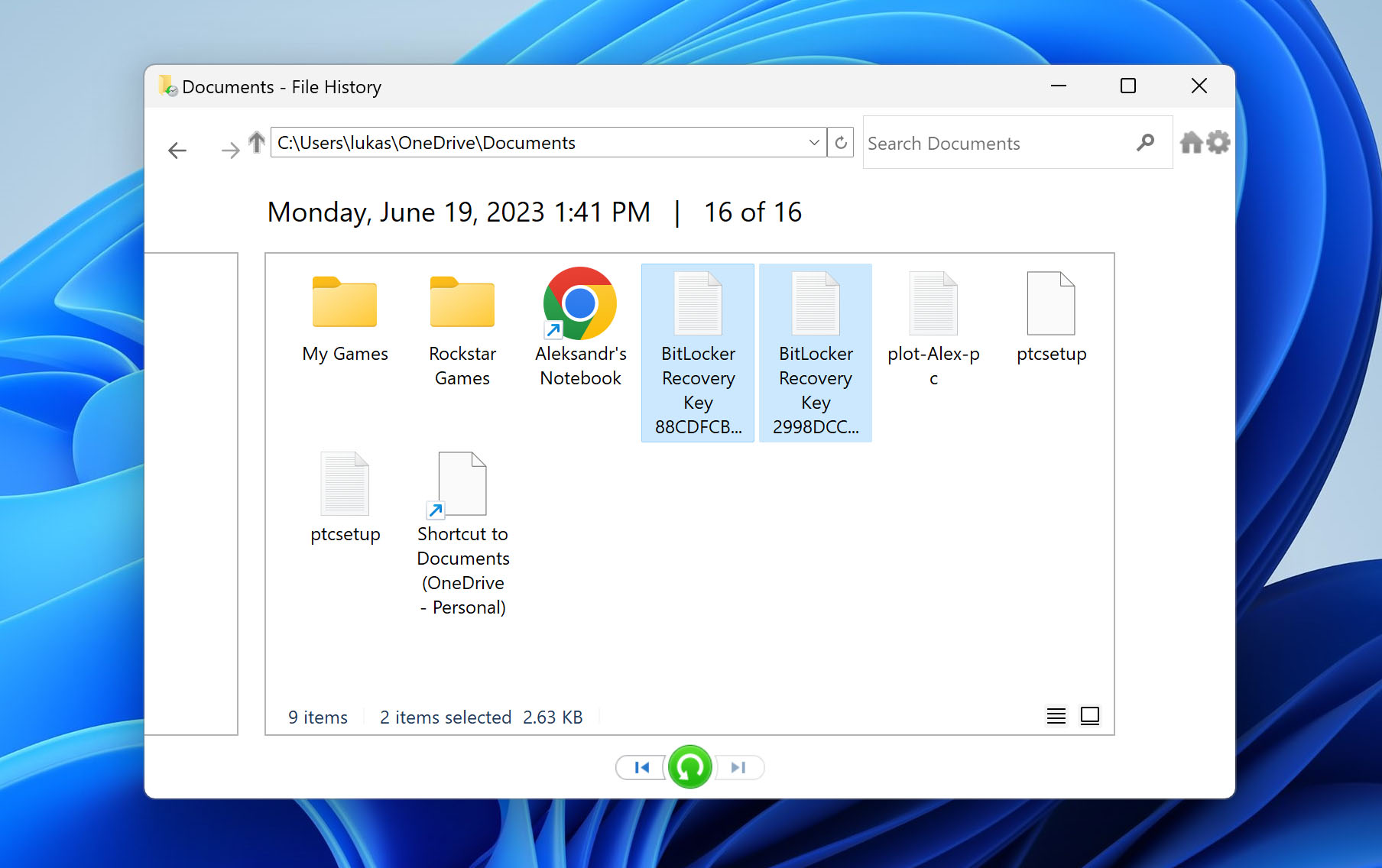Select Aleksandr's Notebook Chrome shortcut

(x=580, y=329)
